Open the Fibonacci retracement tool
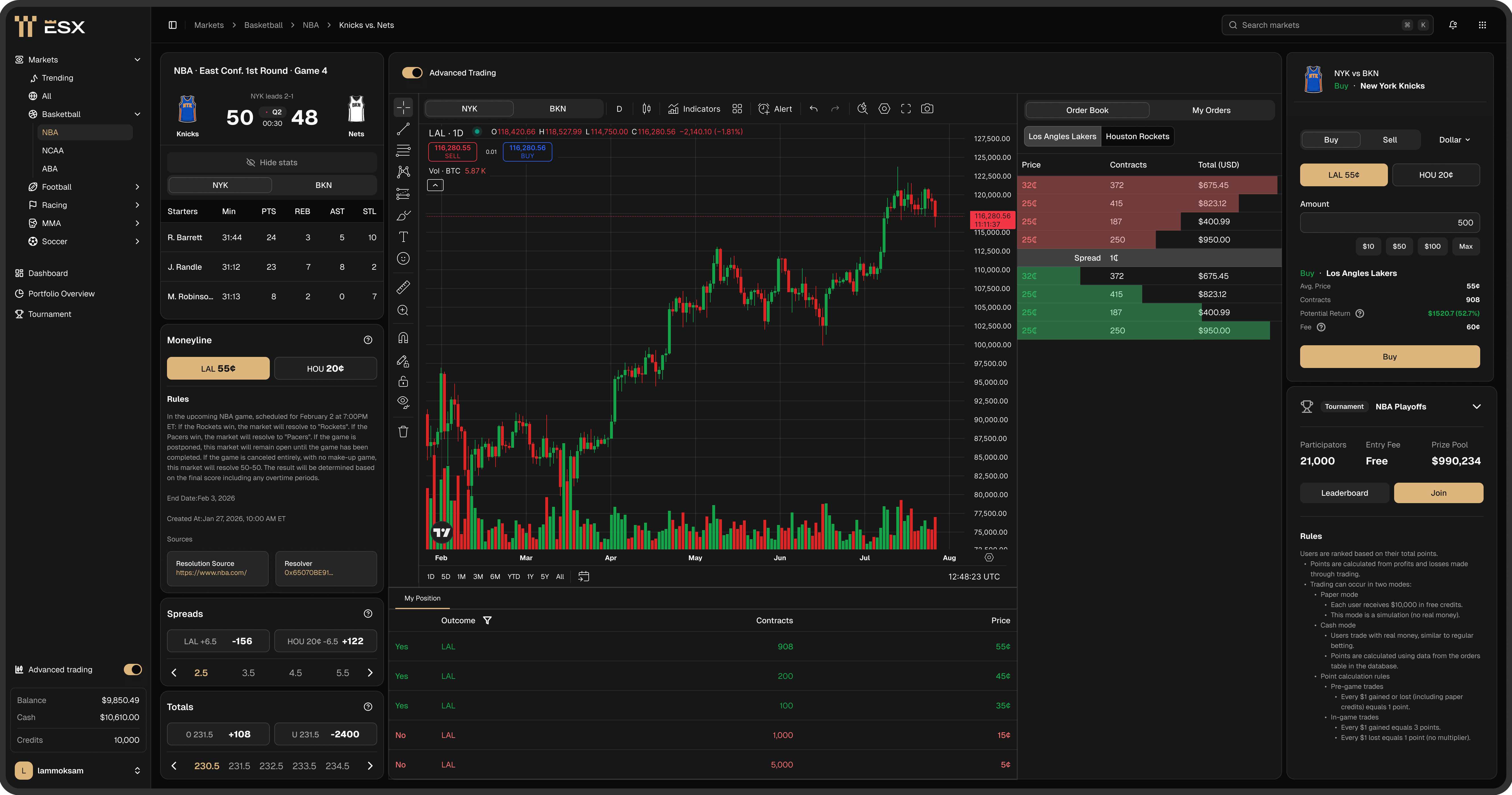1512x795 pixels. 403,151
